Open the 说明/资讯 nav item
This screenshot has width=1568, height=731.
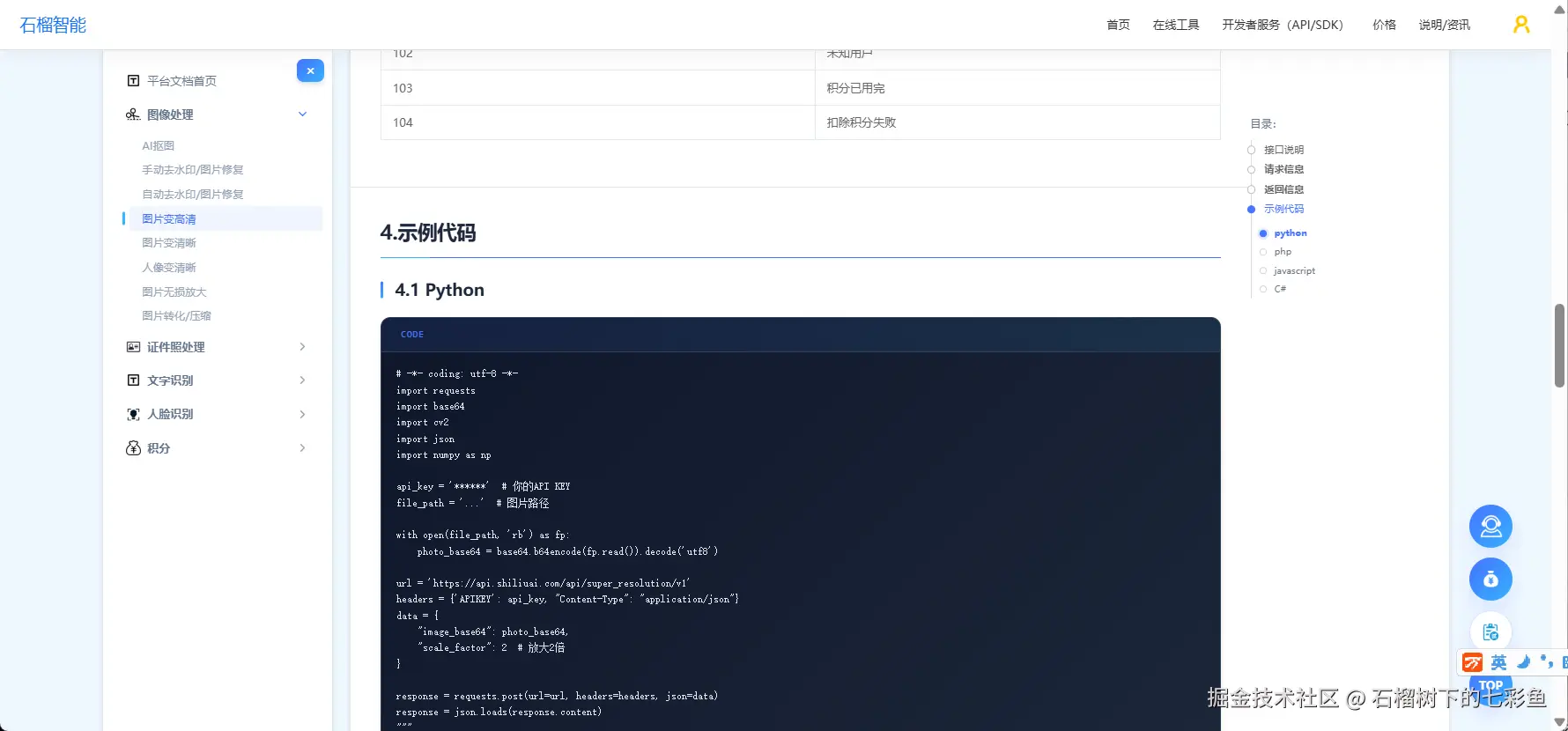click(x=1444, y=25)
